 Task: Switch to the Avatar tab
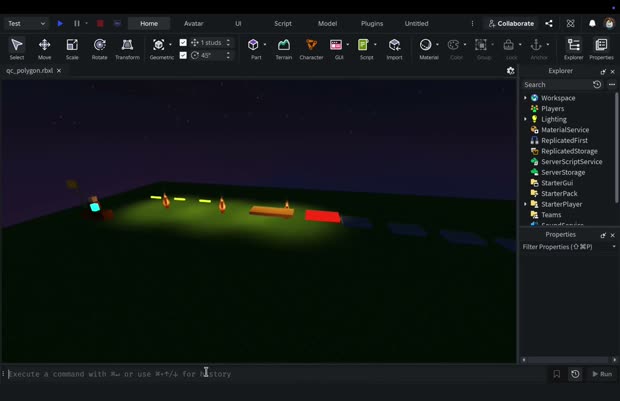point(193,23)
